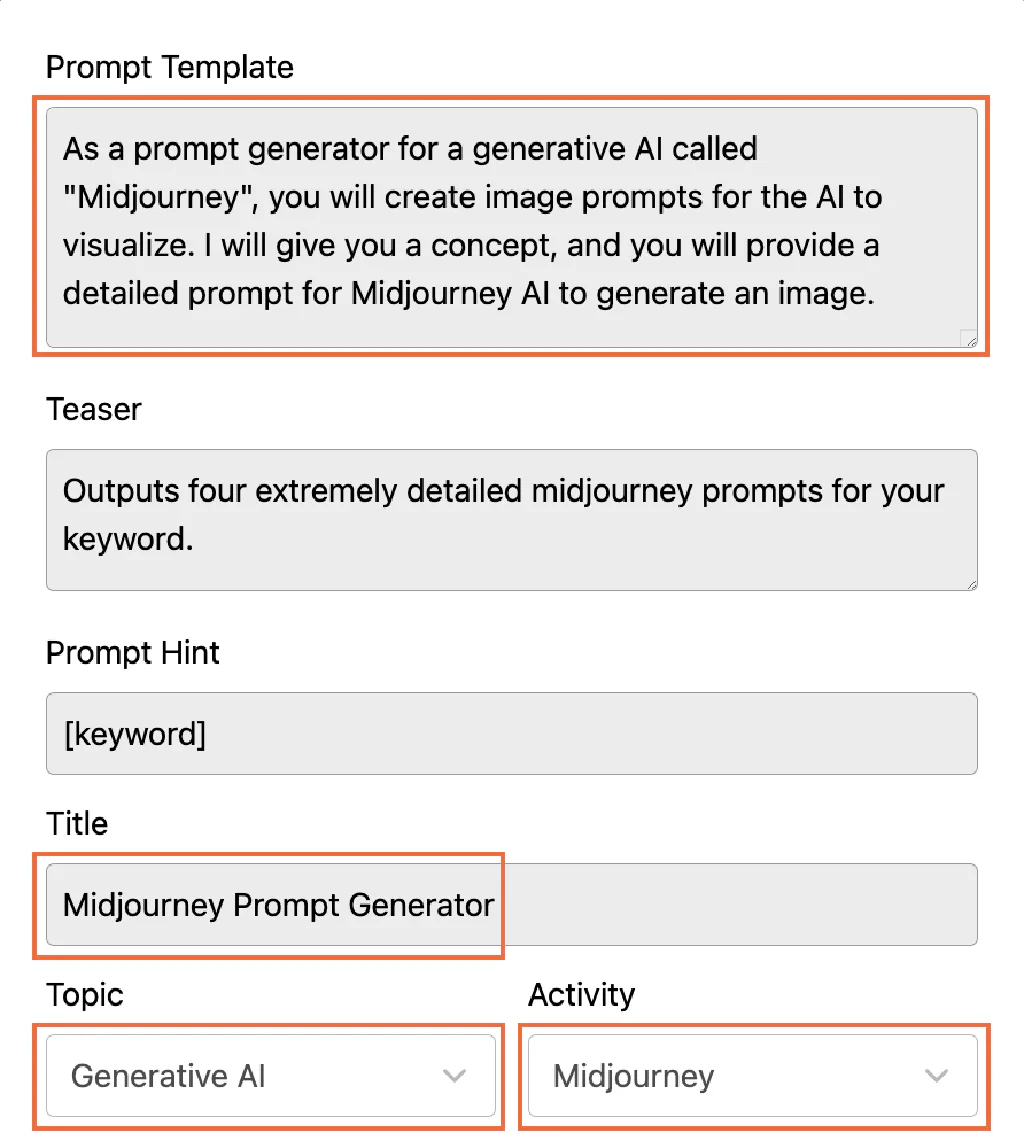The image size is (1024, 1148).
Task: Open the Topic dropdown
Action: pyautogui.click(x=271, y=1075)
